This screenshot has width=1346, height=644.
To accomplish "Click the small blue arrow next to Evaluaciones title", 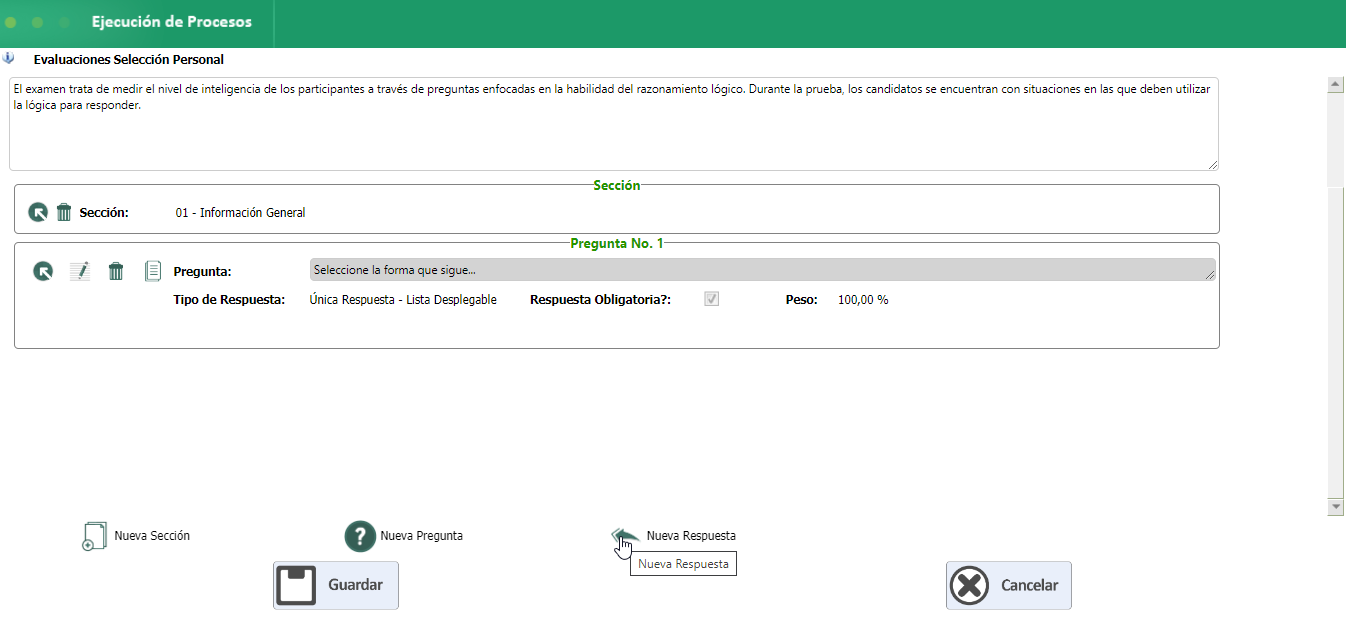I will click(9, 58).
